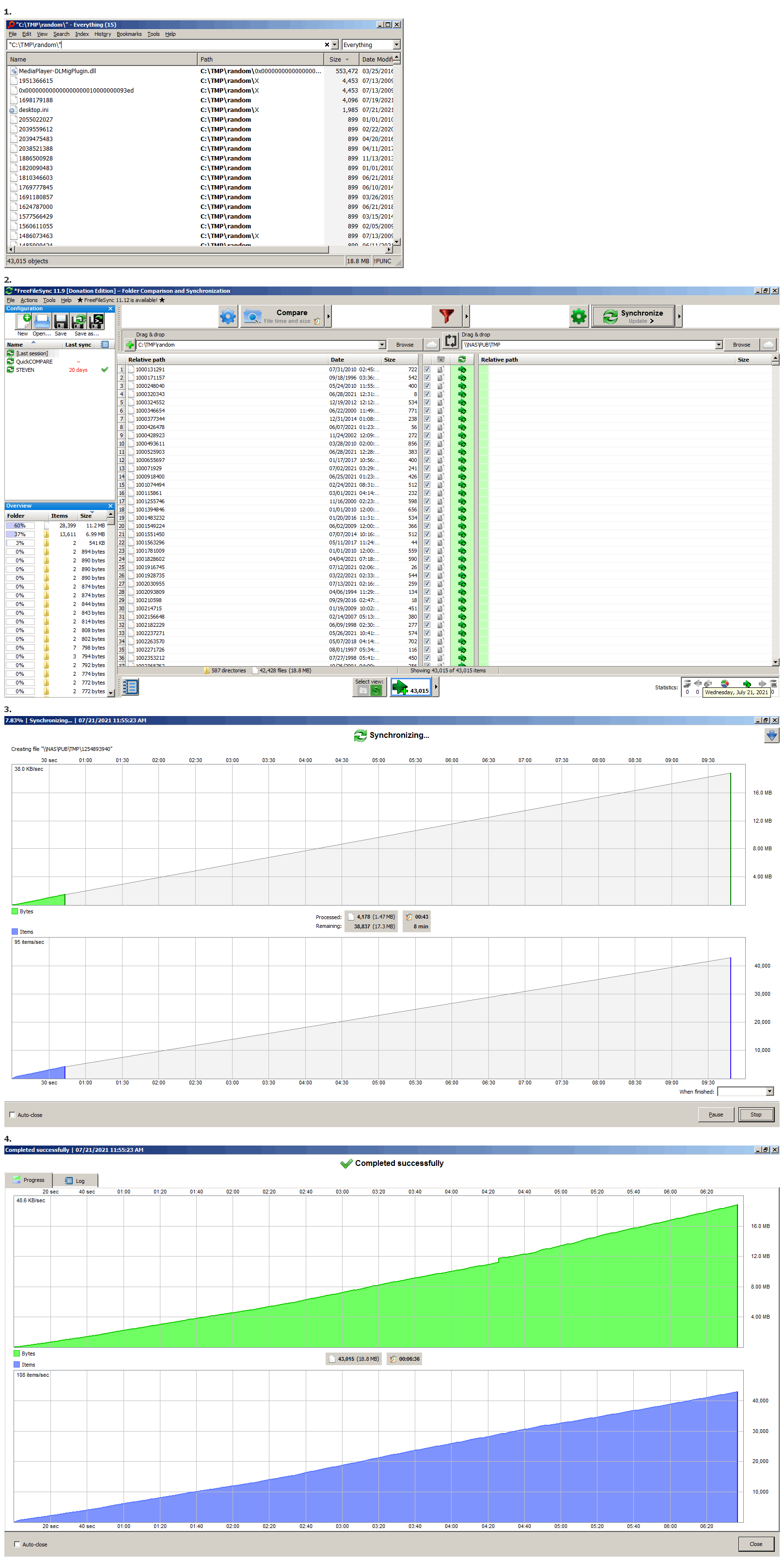Screen dimensions: 784x1561
Task: Uncheck the row for 1000320343
Action: coord(427,395)
